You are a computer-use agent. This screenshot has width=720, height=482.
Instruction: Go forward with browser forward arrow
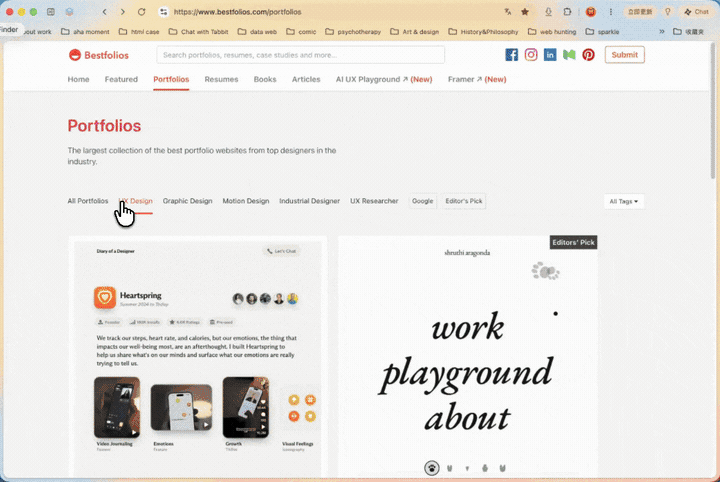pyautogui.click(x=123, y=12)
